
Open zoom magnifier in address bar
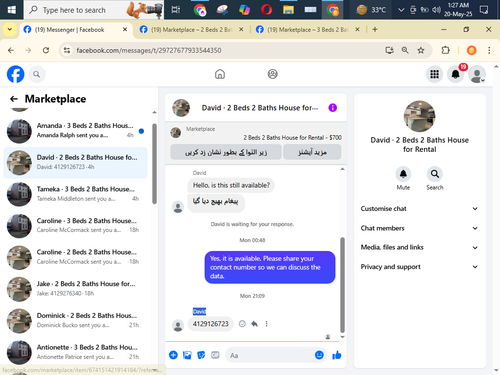click(x=405, y=50)
